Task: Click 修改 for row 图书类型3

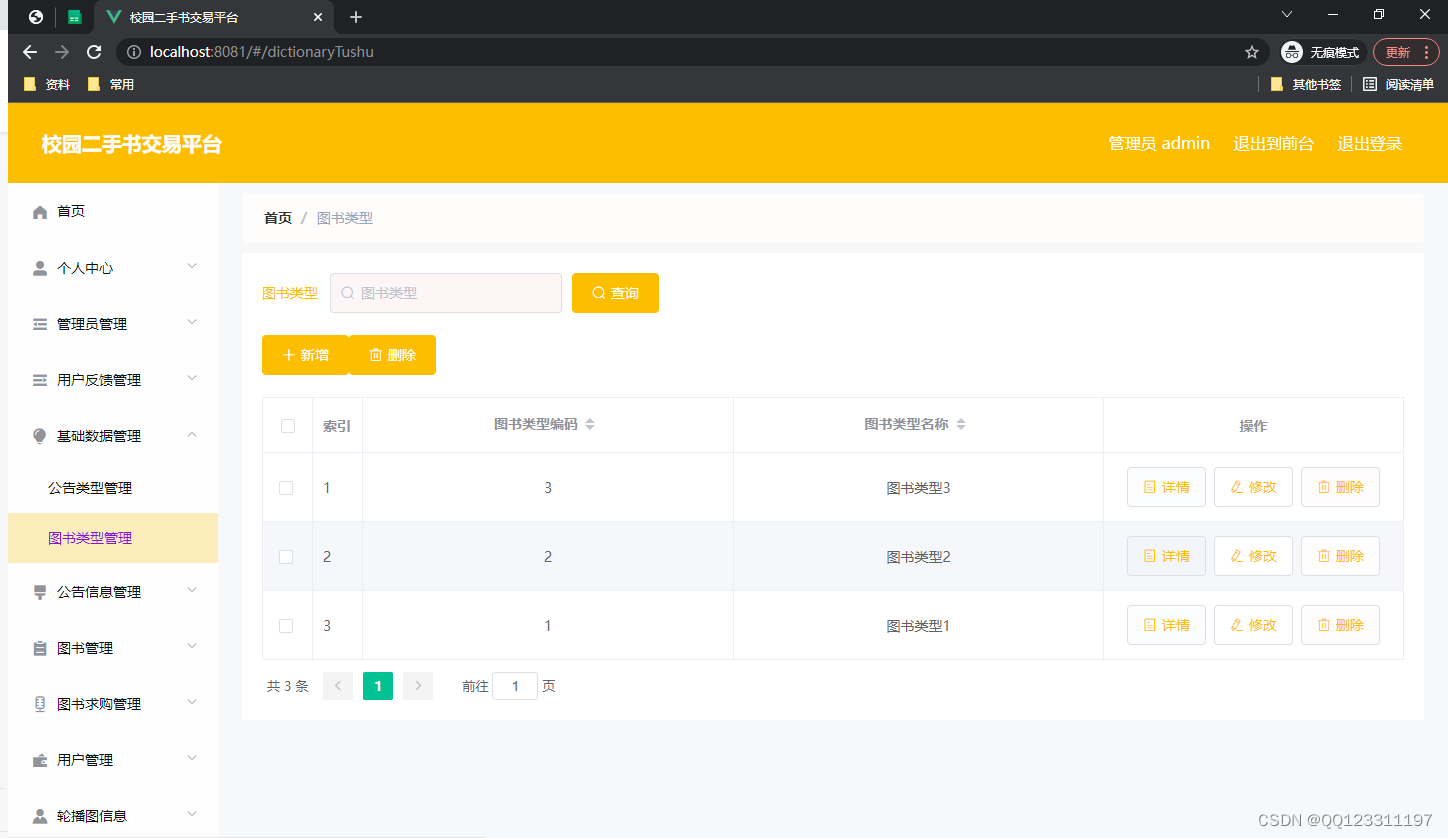Action: [1253, 487]
